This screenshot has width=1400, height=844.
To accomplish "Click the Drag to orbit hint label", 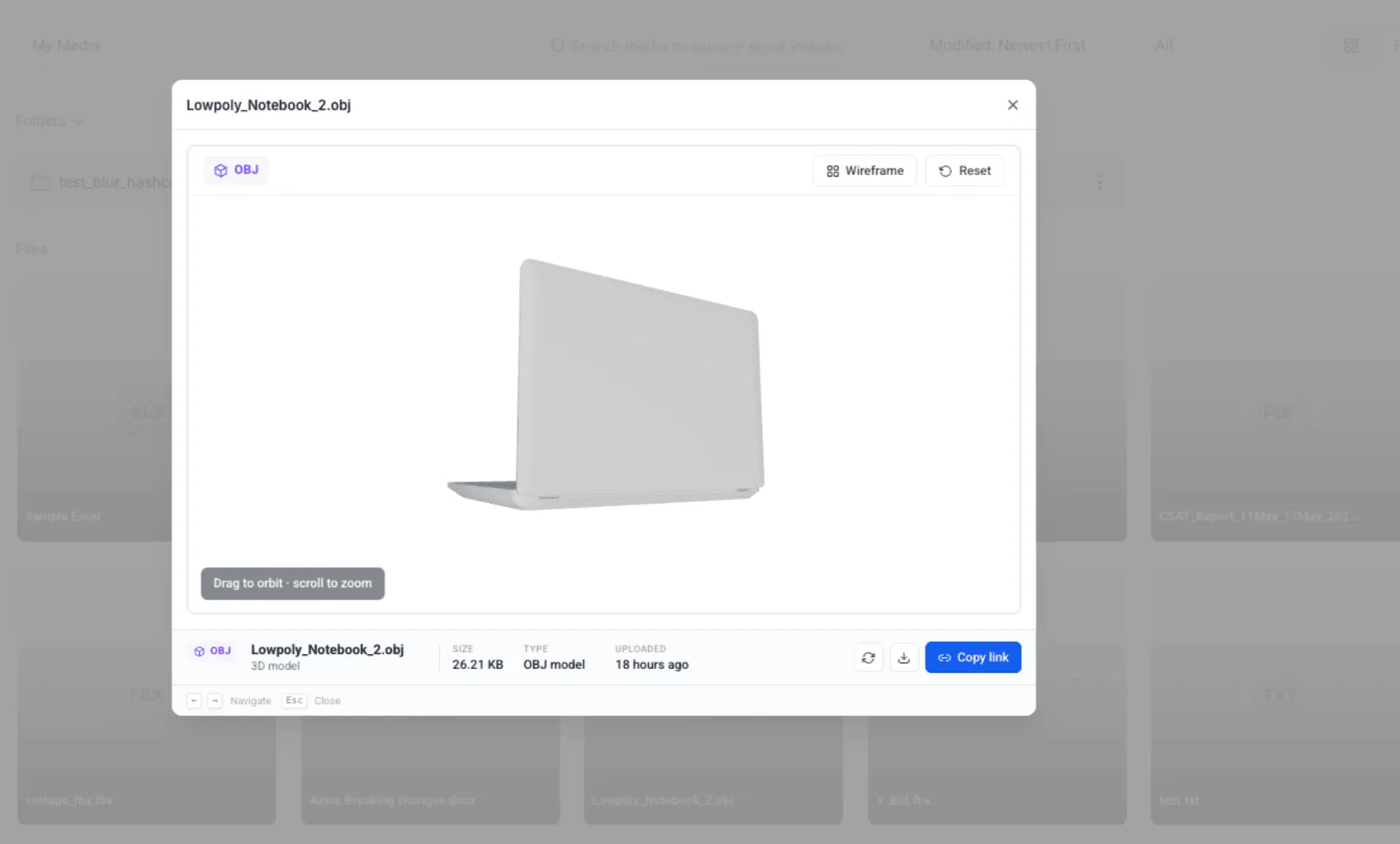I will pyautogui.click(x=292, y=583).
